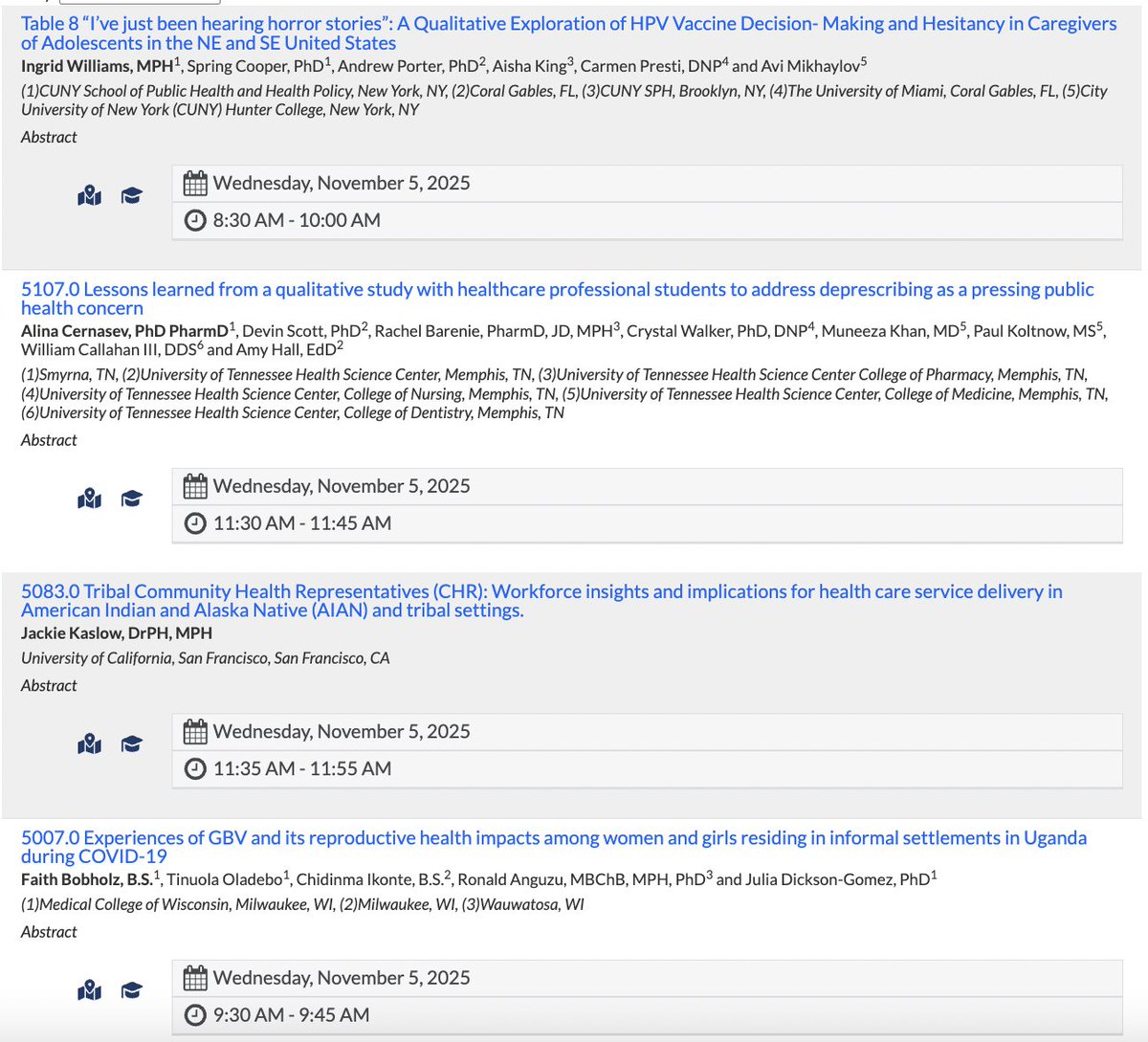Click clock icon beside 8:30 AM - 10:00 AM
The width and height of the screenshot is (1148, 1042).
coord(195,220)
